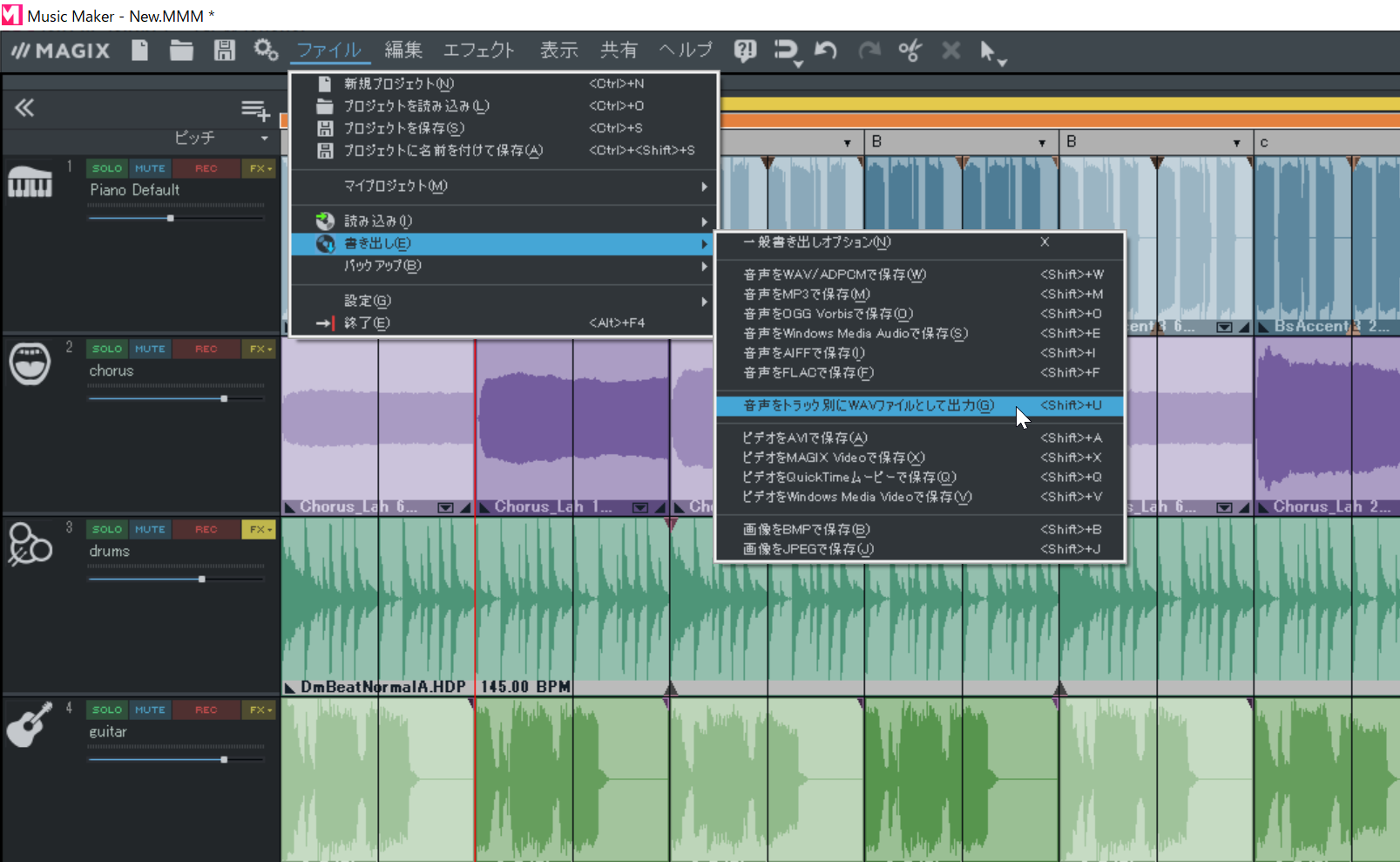This screenshot has width=1400, height=862.
Task: Click the import globe icon in menu
Action: pyautogui.click(x=325, y=221)
